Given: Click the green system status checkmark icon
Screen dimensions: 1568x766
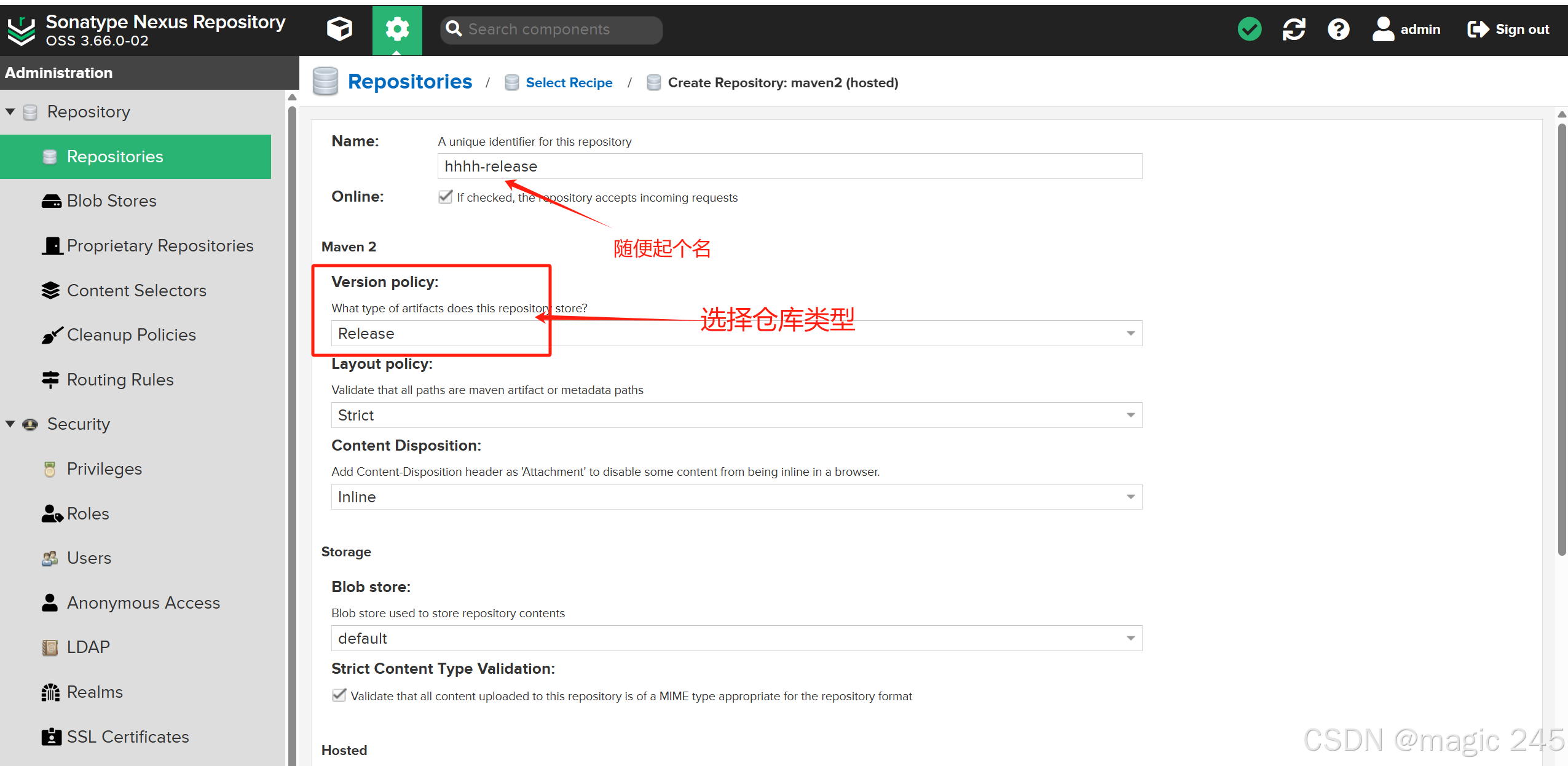Looking at the screenshot, I should click(1249, 29).
